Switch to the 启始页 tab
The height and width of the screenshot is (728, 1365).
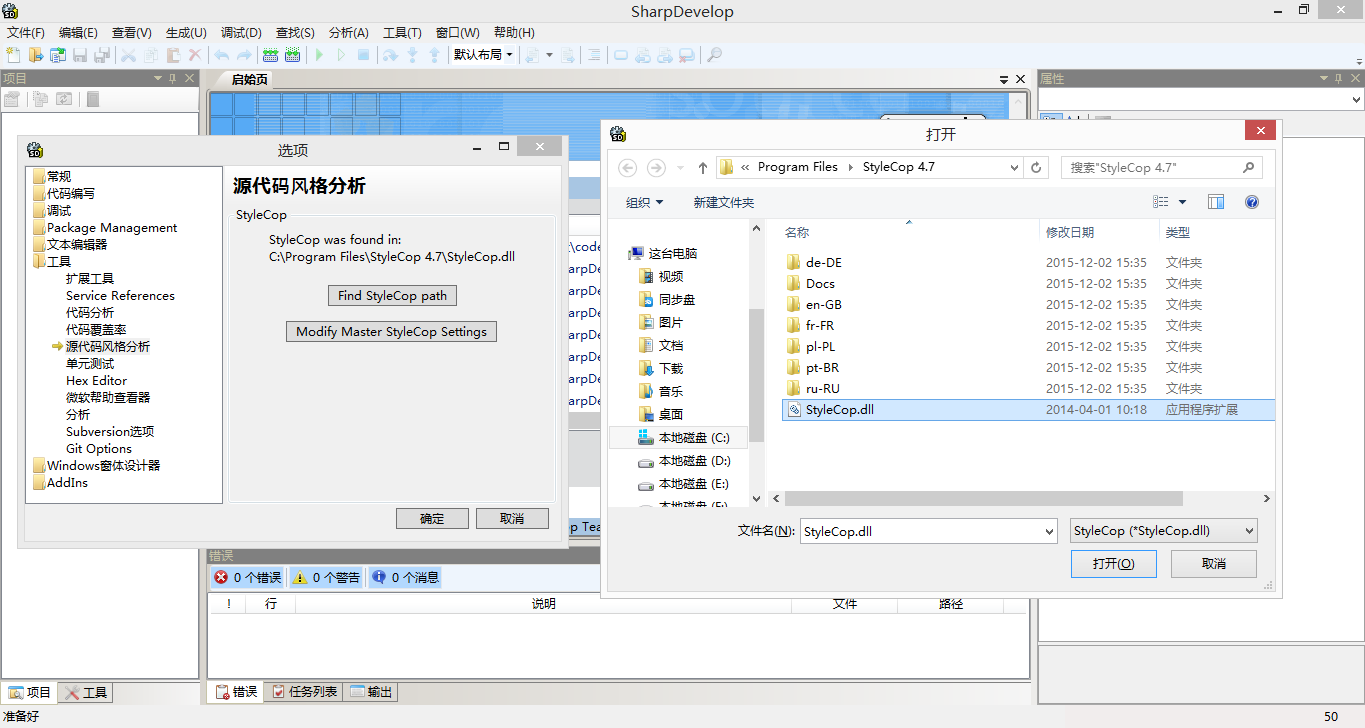click(x=249, y=79)
